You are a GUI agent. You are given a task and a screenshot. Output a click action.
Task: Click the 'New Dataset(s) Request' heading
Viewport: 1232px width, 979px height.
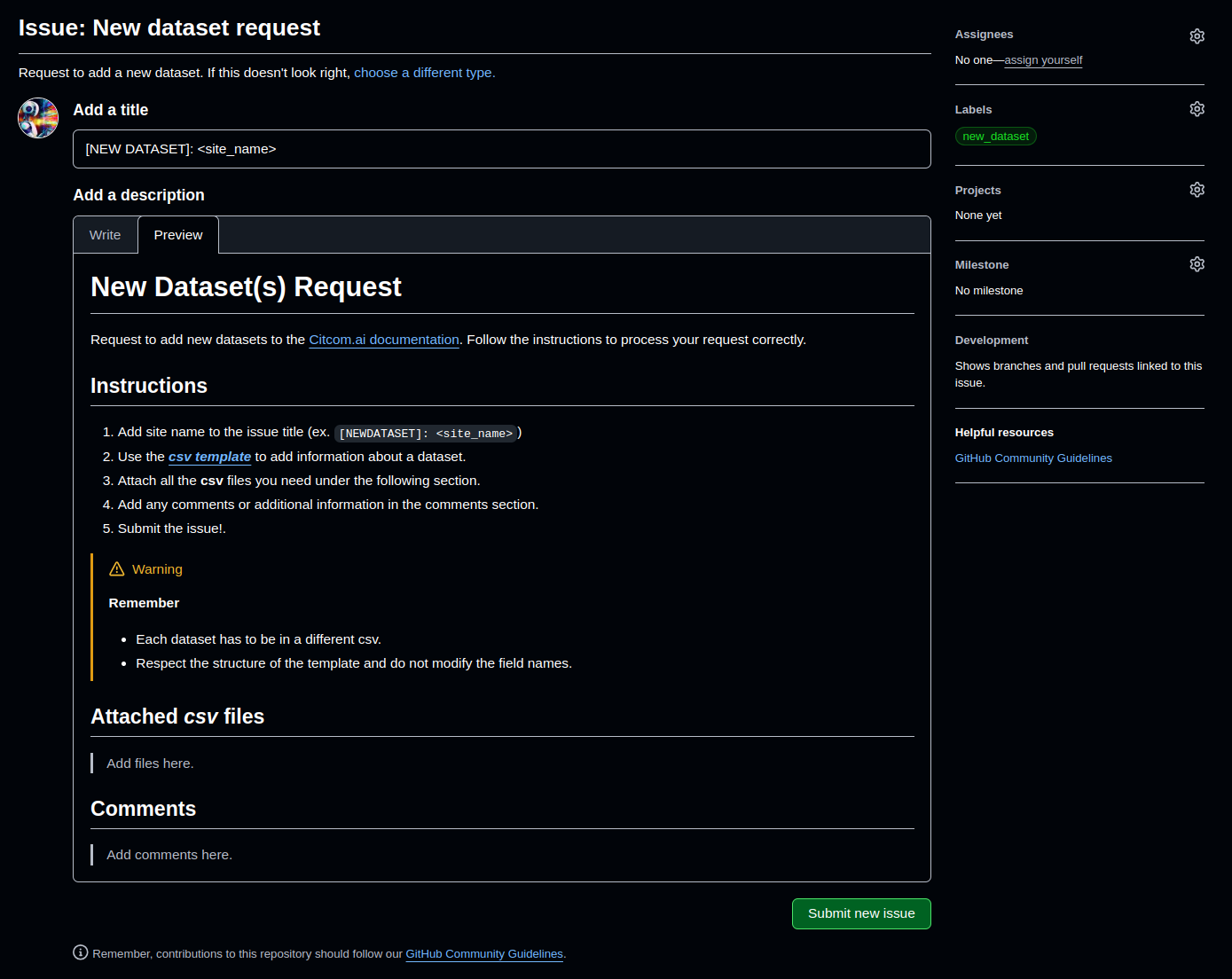(246, 287)
